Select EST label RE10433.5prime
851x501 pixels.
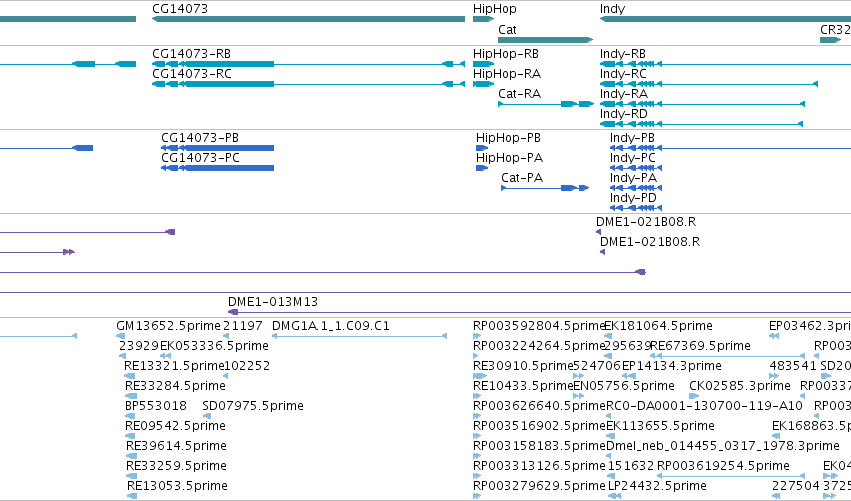click(523, 386)
